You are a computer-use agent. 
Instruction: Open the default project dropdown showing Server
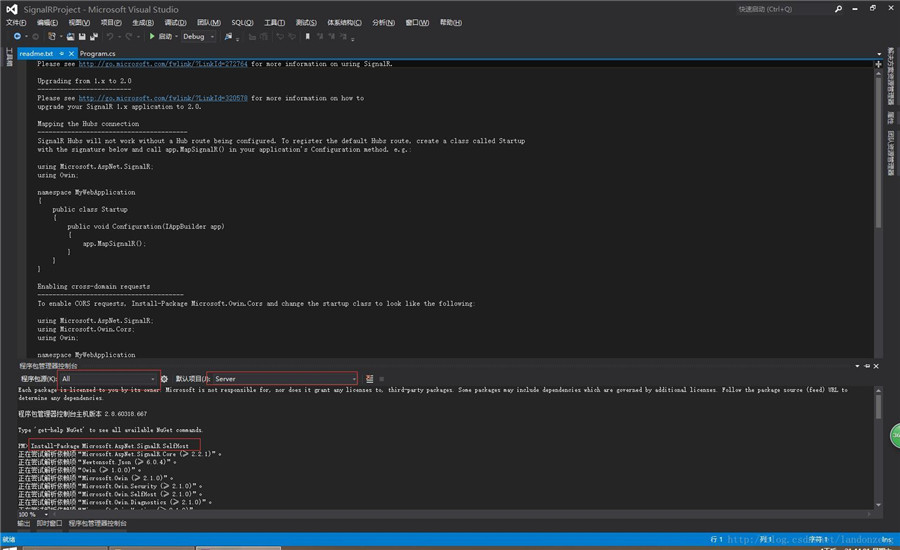coord(353,379)
